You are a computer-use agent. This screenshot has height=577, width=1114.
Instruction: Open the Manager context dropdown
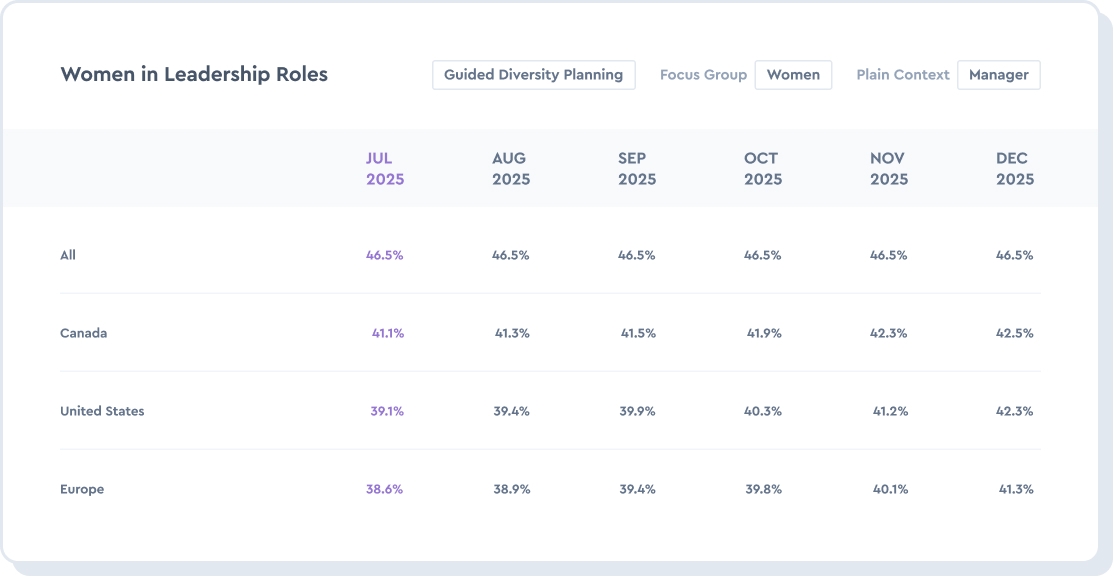tap(998, 75)
